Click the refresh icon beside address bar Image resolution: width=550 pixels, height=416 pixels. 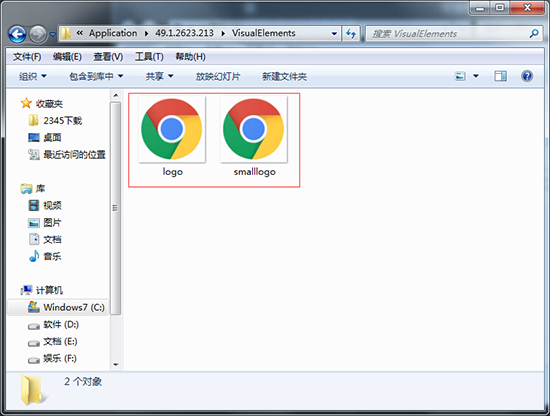tap(351, 34)
